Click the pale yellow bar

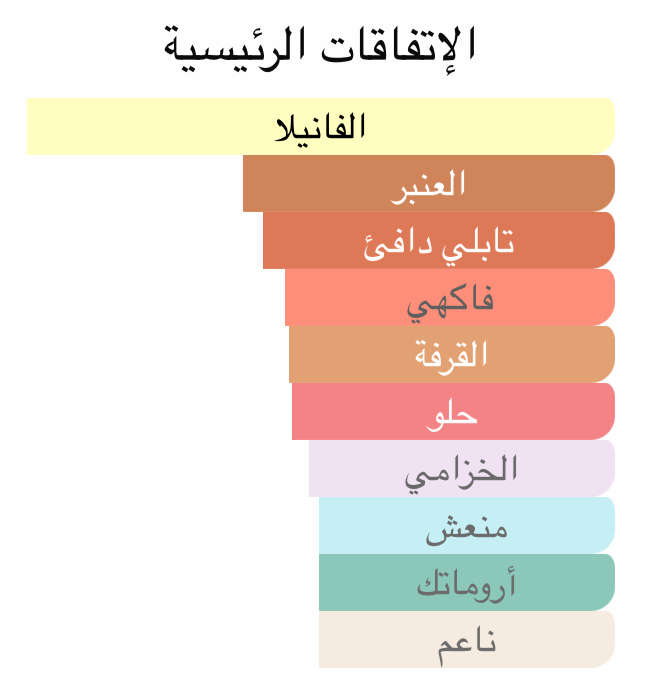click(320, 127)
